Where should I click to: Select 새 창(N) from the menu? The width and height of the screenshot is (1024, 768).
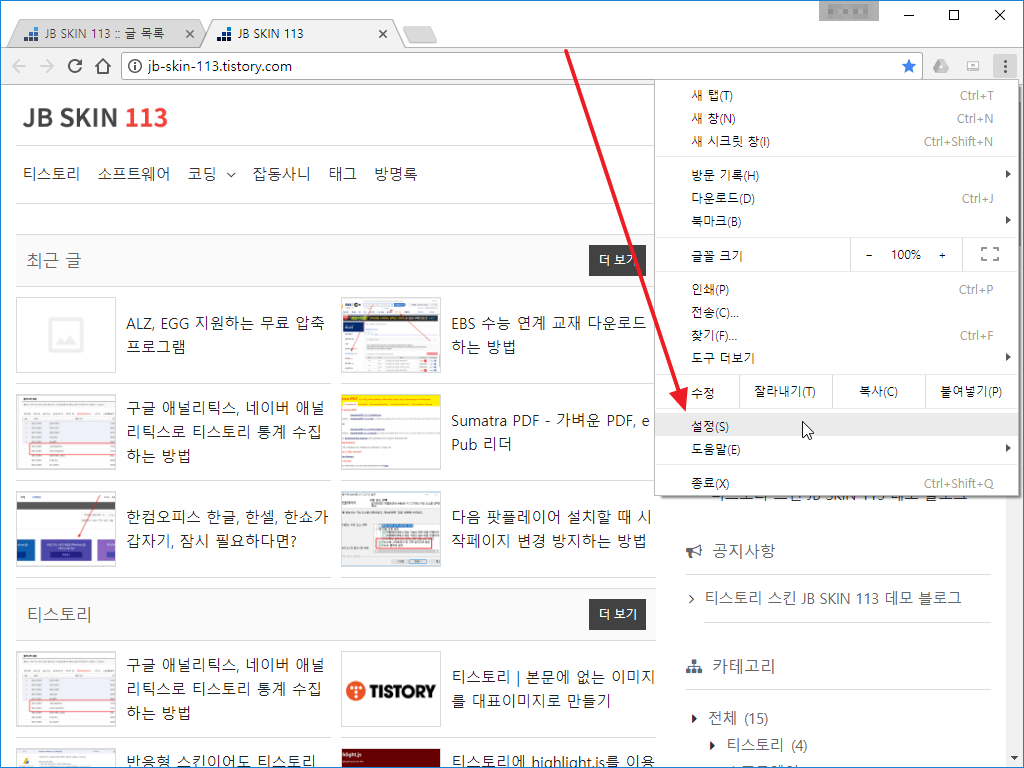tap(837, 118)
